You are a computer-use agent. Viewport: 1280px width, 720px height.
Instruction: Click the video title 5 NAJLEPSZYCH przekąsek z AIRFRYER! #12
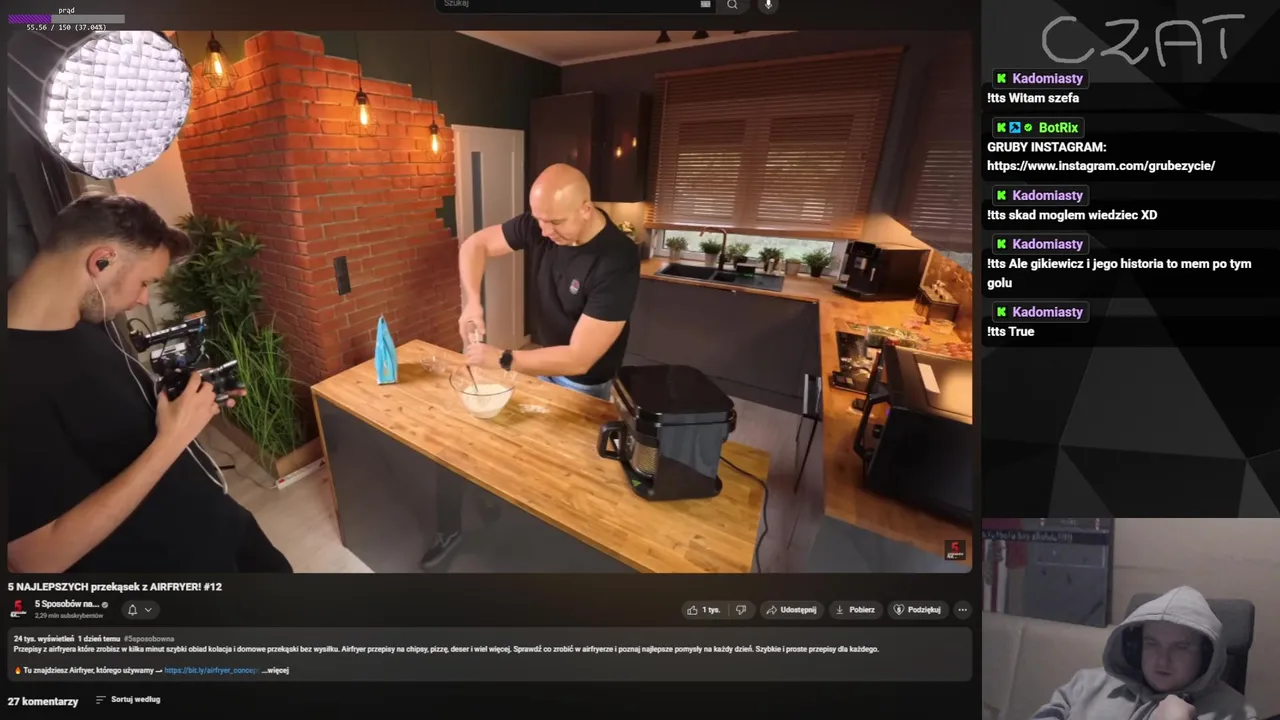coord(115,587)
